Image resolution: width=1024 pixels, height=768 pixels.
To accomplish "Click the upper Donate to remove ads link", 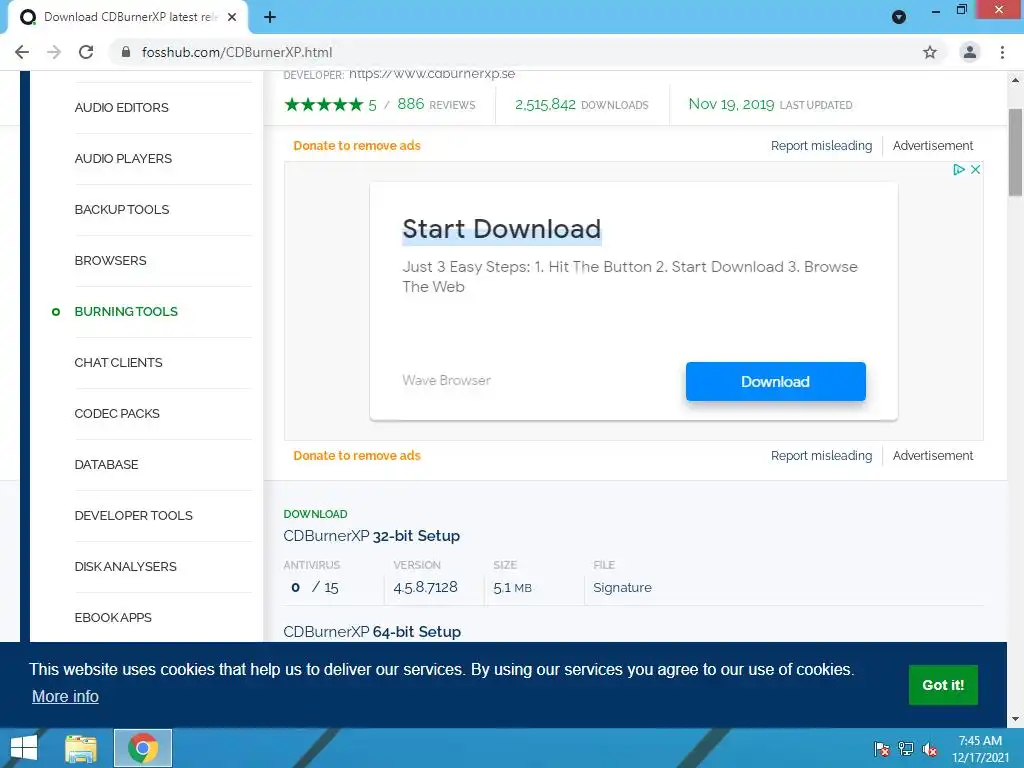I will point(357,146).
